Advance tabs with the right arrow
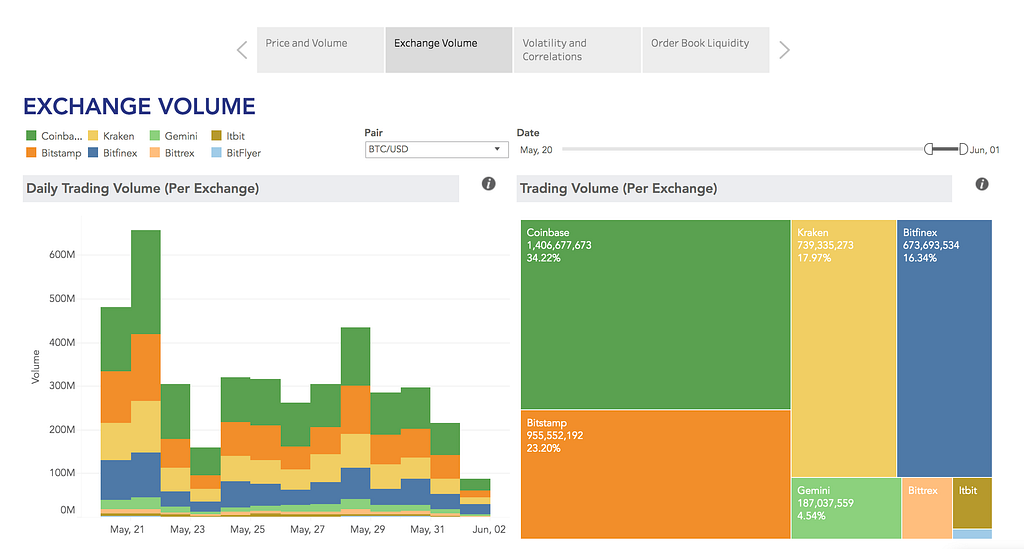The width and height of the screenshot is (1024, 549). point(785,50)
